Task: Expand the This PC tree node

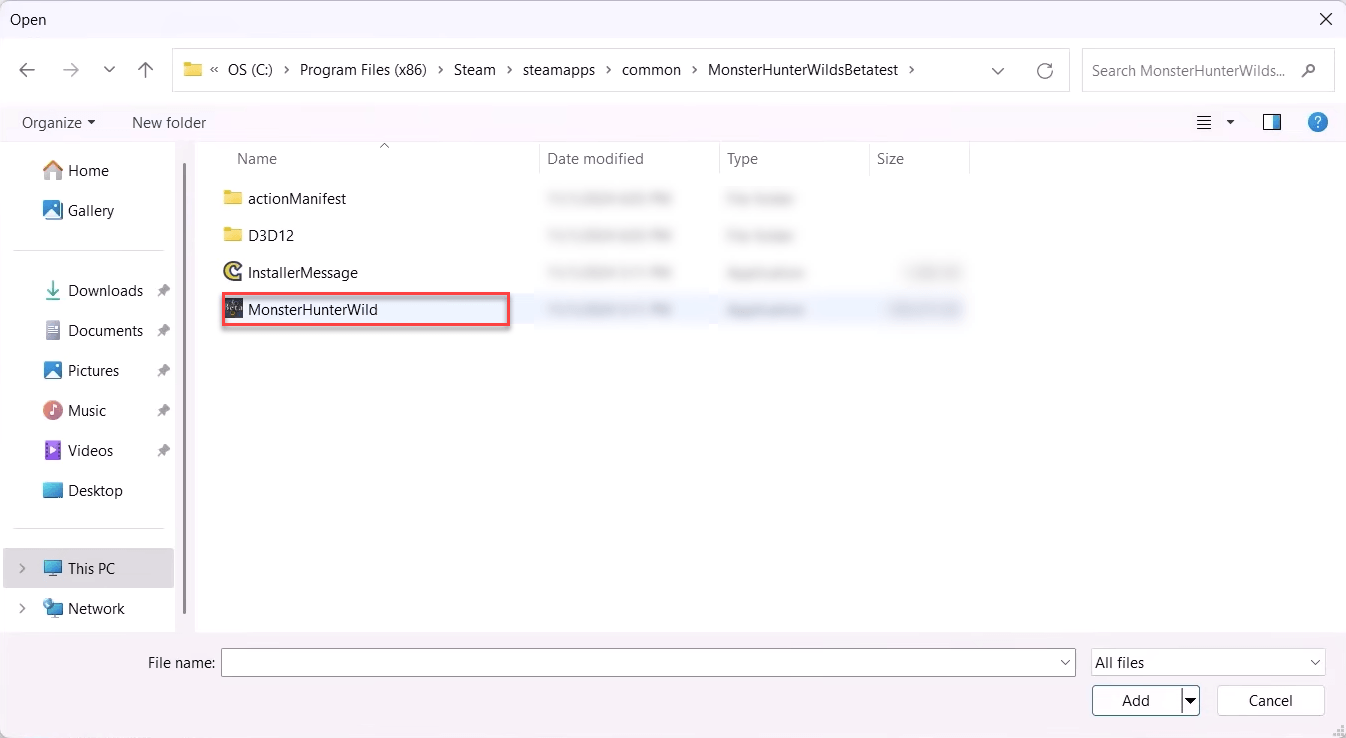Action: [22, 568]
